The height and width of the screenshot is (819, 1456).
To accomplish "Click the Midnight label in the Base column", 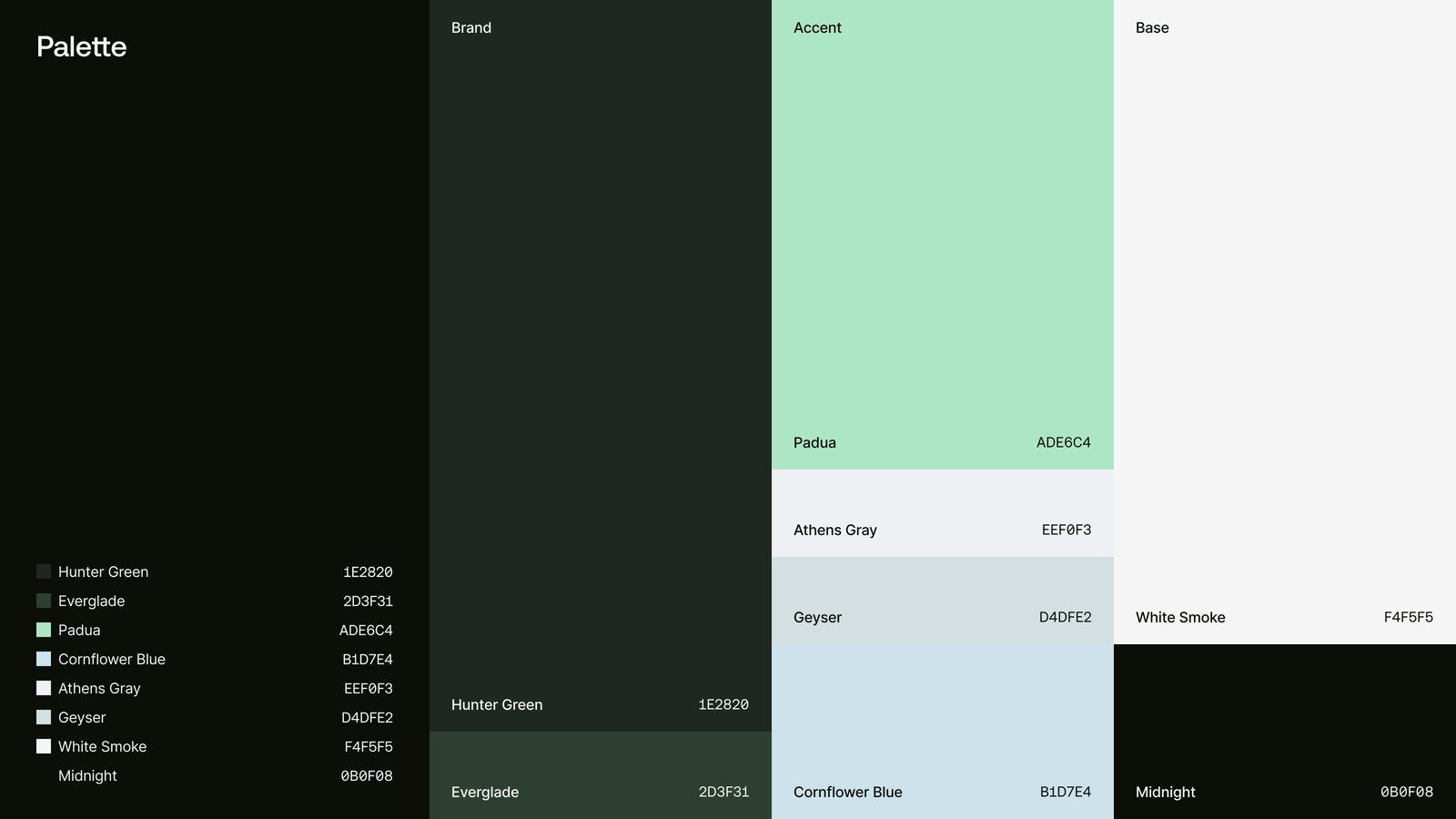I will 1166,792.
